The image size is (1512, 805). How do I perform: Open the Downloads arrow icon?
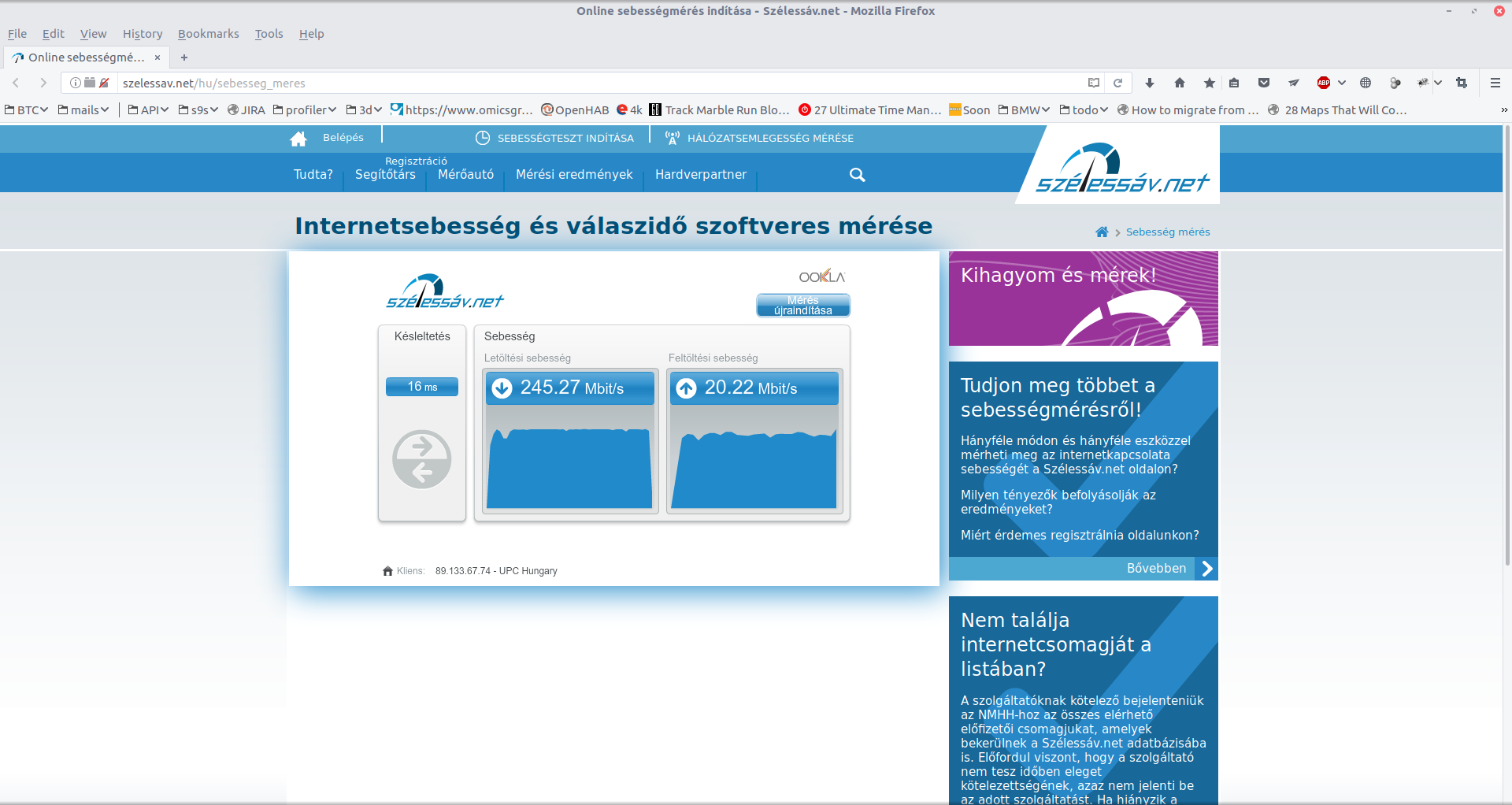point(1150,83)
